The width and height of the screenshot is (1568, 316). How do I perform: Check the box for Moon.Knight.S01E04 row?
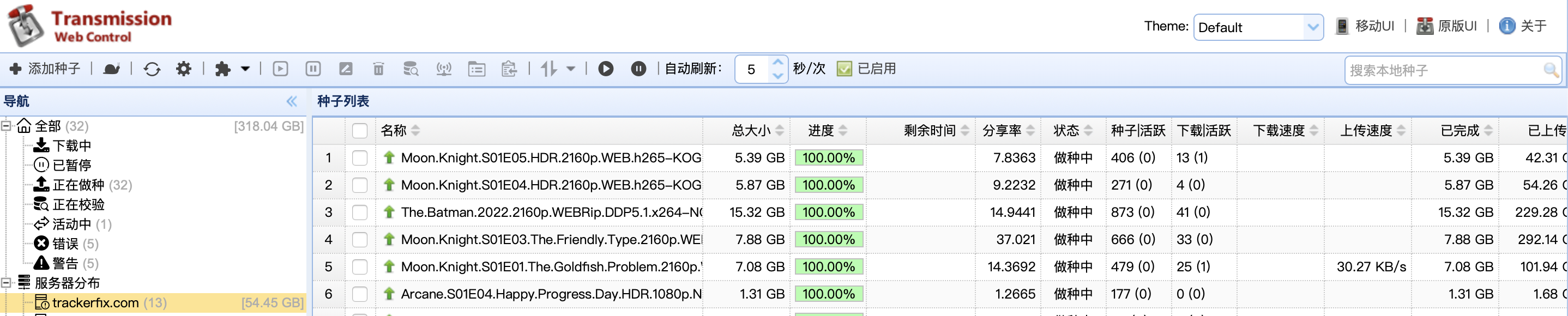[360, 185]
